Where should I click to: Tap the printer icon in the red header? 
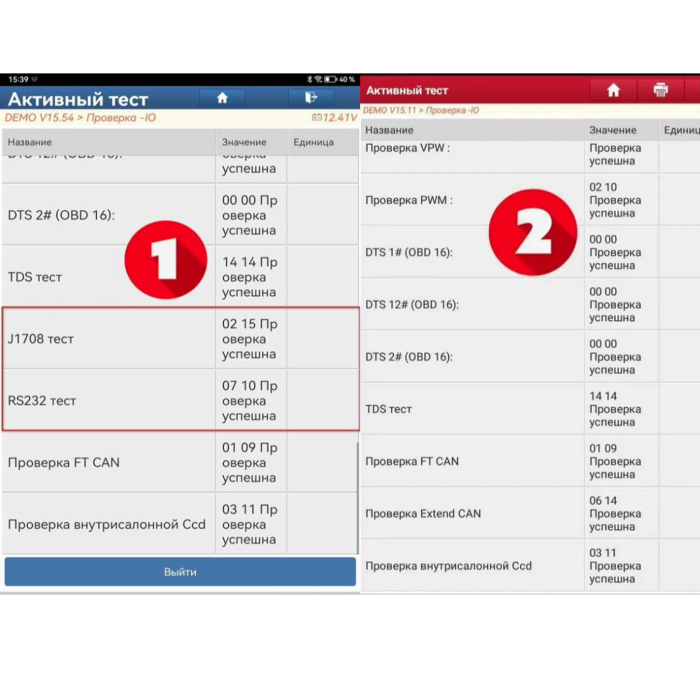(661, 90)
